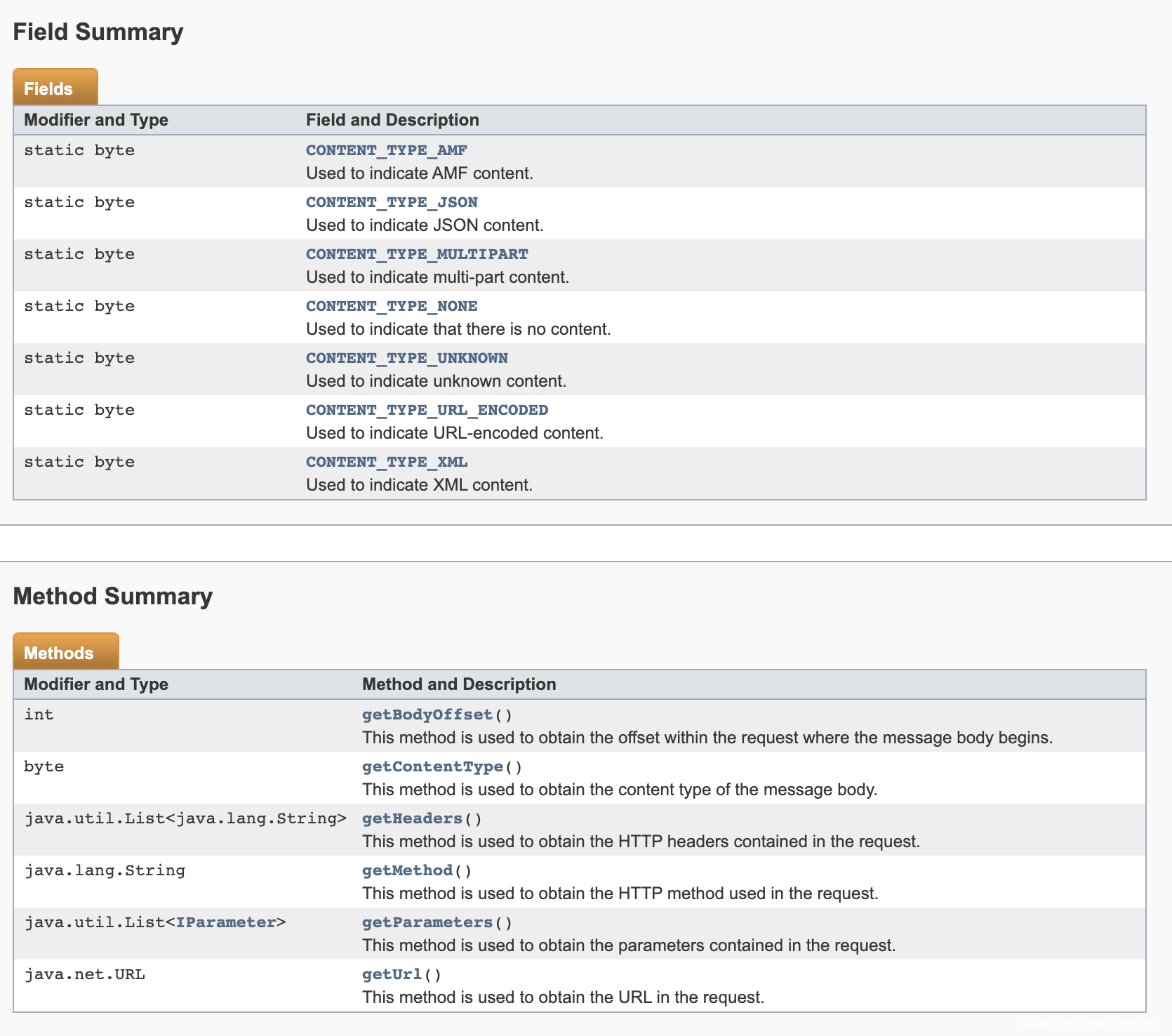Click the Method and Description column header
The image size is (1172, 1036).
459,684
